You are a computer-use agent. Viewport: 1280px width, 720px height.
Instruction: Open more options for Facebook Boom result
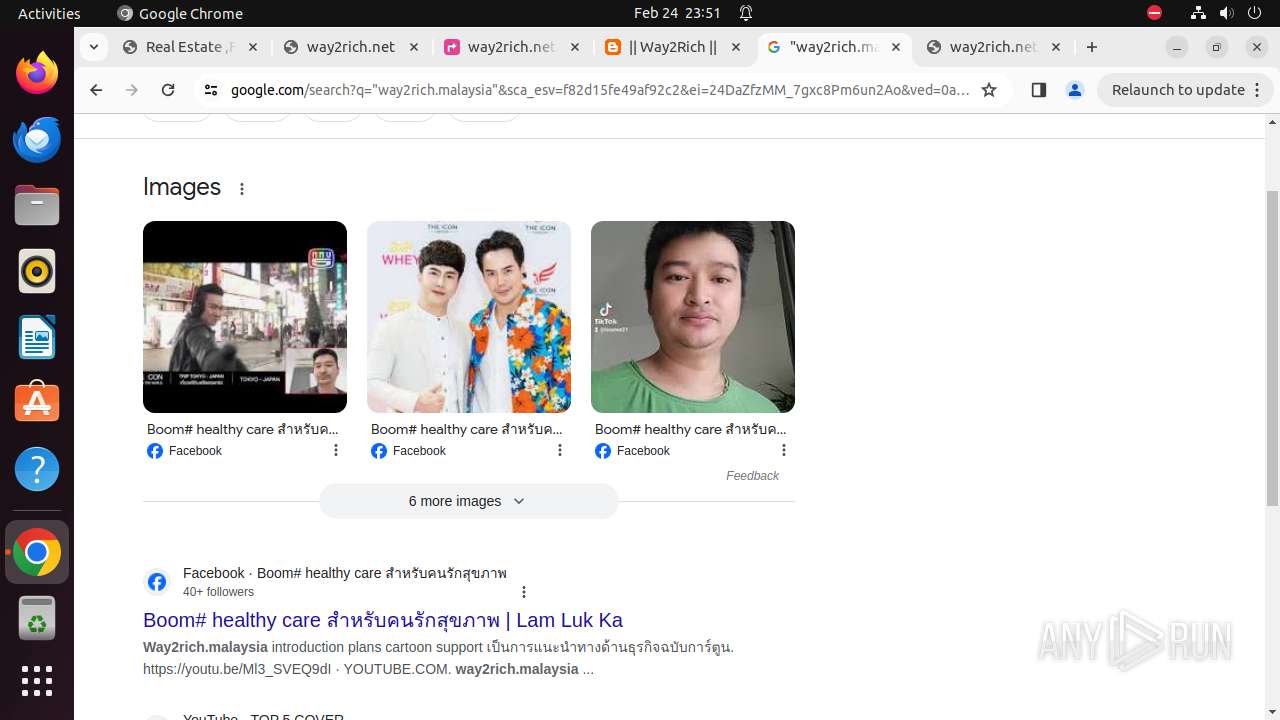524,592
